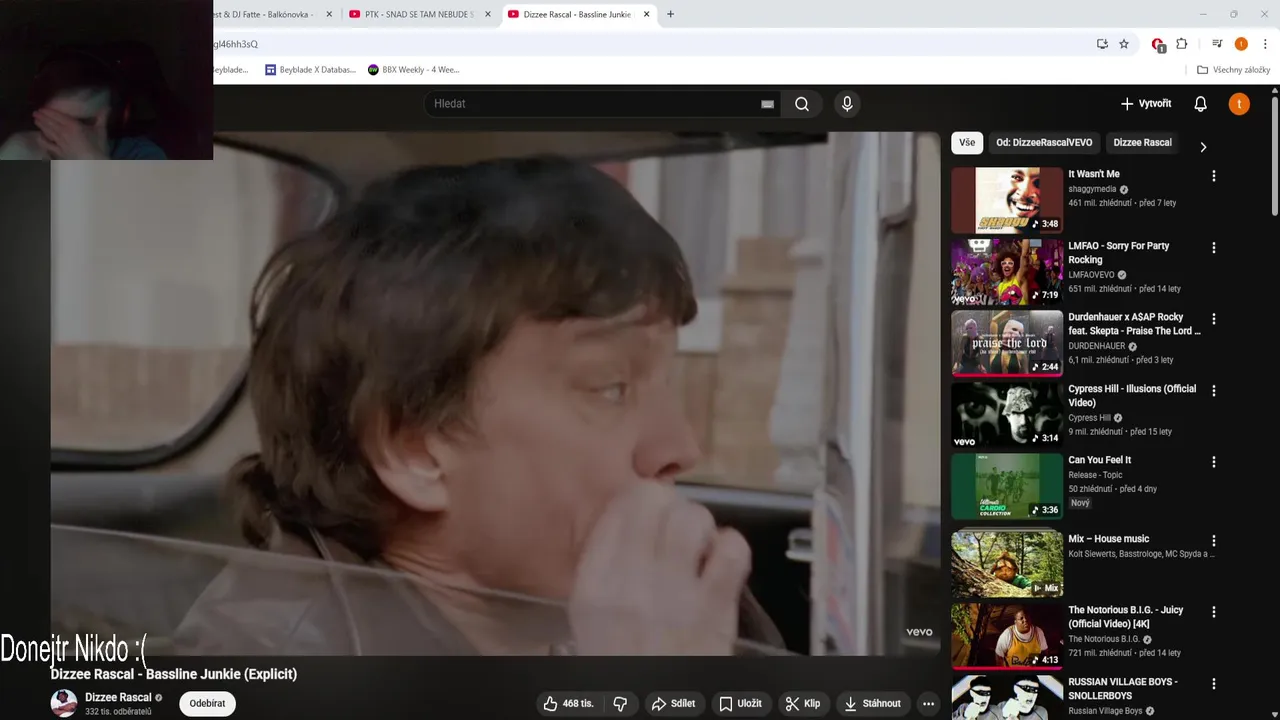Open the It Wasn't Me title link
This screenshot has height=720, width=1280.
(1094, 174)
